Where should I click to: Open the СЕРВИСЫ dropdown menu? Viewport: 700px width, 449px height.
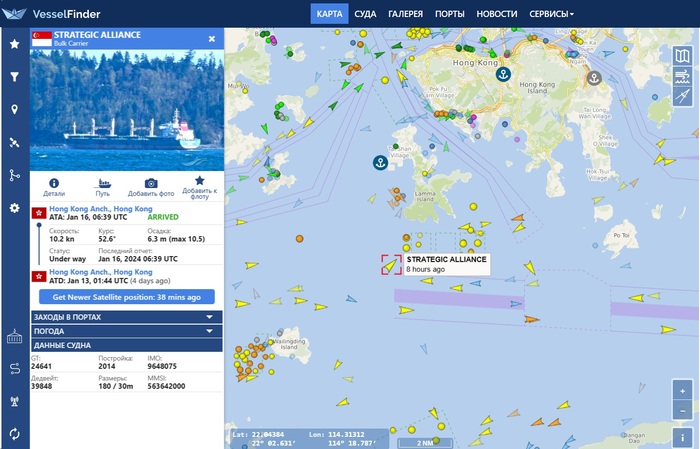[551, 14]
